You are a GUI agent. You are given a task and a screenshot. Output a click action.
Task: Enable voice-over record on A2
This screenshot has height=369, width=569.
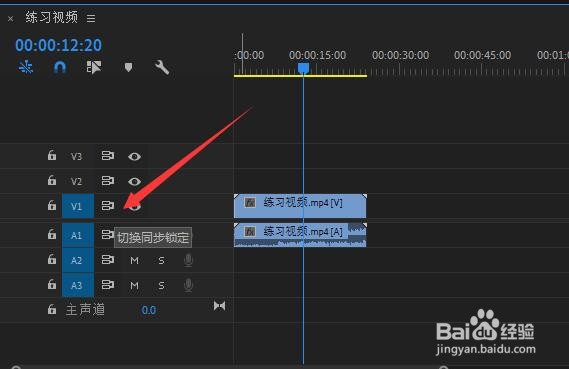tap(188, 260)
